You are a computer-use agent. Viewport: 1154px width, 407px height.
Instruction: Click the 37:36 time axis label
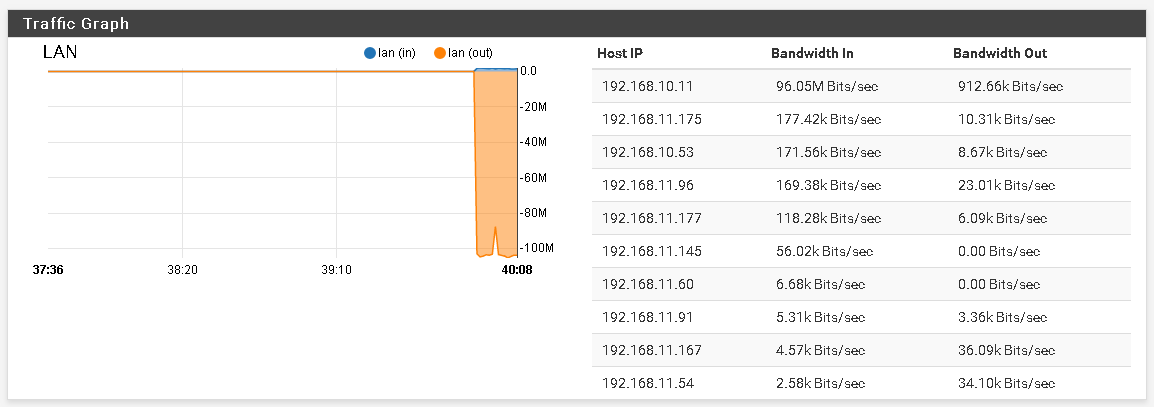click(x=48, y=270)
